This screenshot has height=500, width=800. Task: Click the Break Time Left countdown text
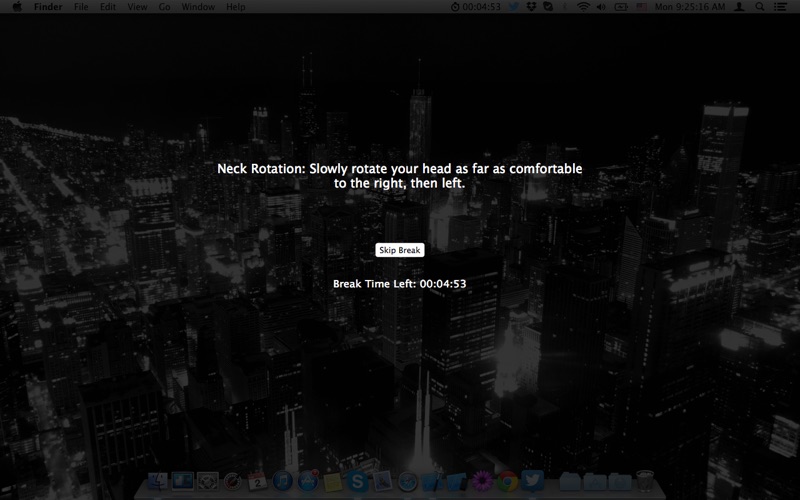(x=399, y=284)
